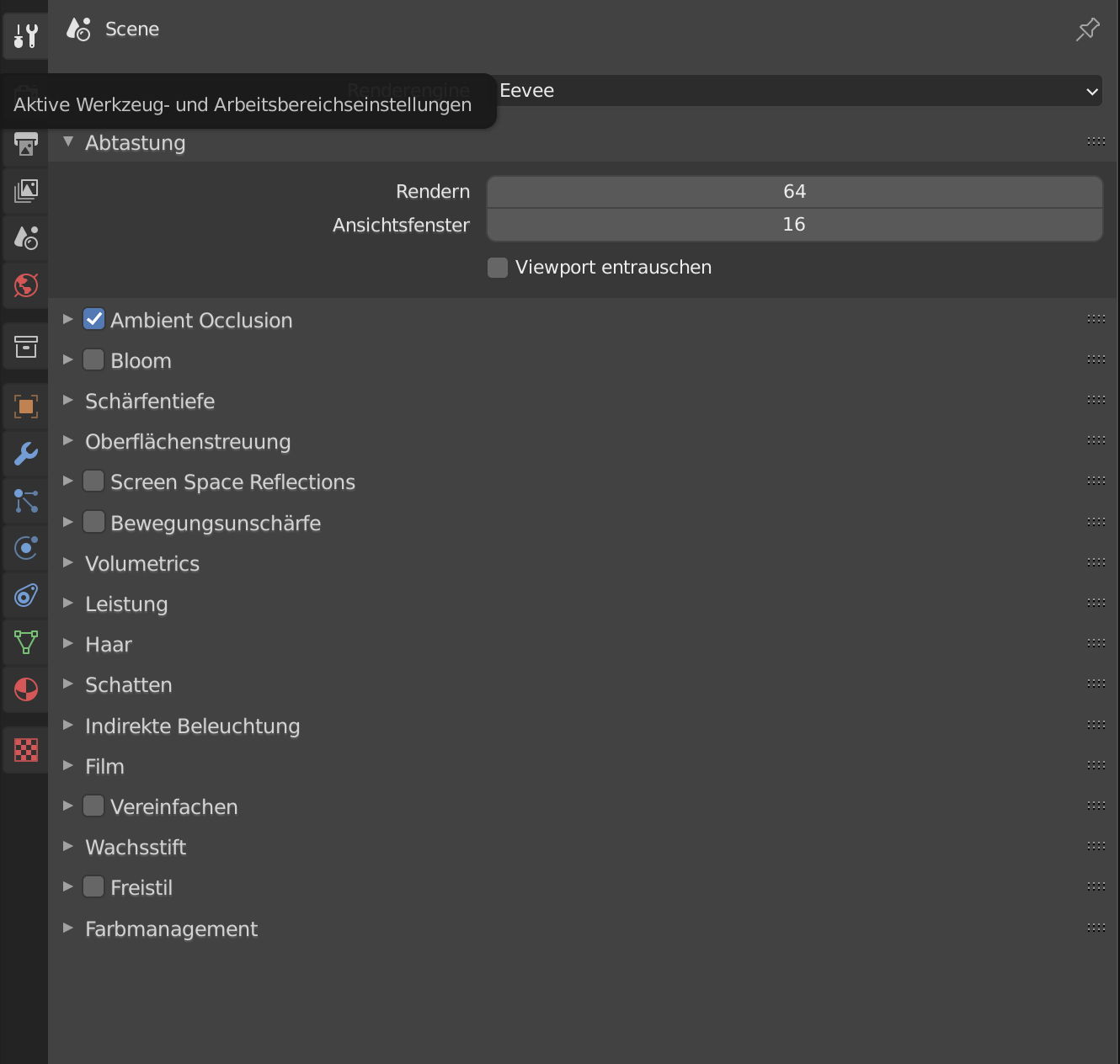Enable the Bloom checkbox
Image resolution: width=1120 pixels, height=1064 pixels.
[x=94, y=360]
